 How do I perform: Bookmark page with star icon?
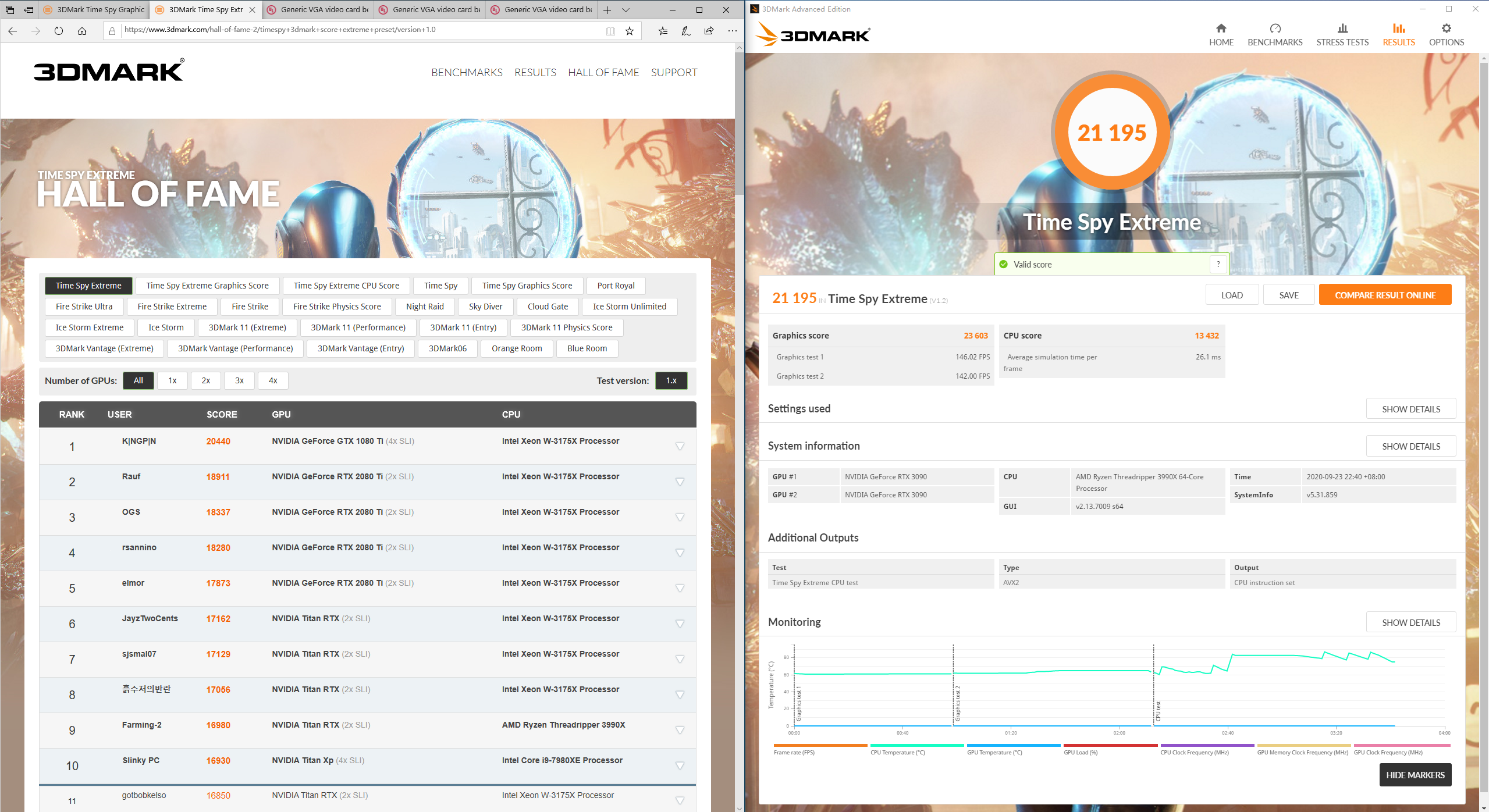tap(629, 31)
